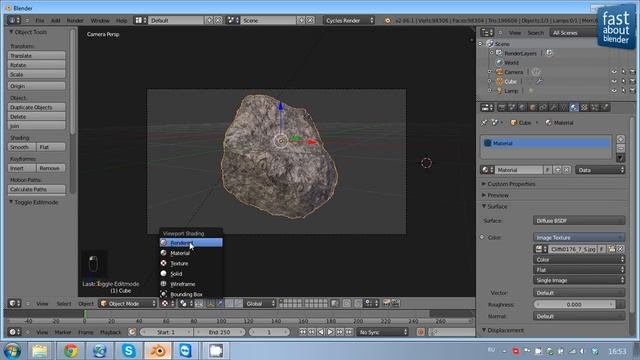Apply Flat shading
Image resolution: width=640 pixels, height=360 pixels.
(x=51, y=147)
